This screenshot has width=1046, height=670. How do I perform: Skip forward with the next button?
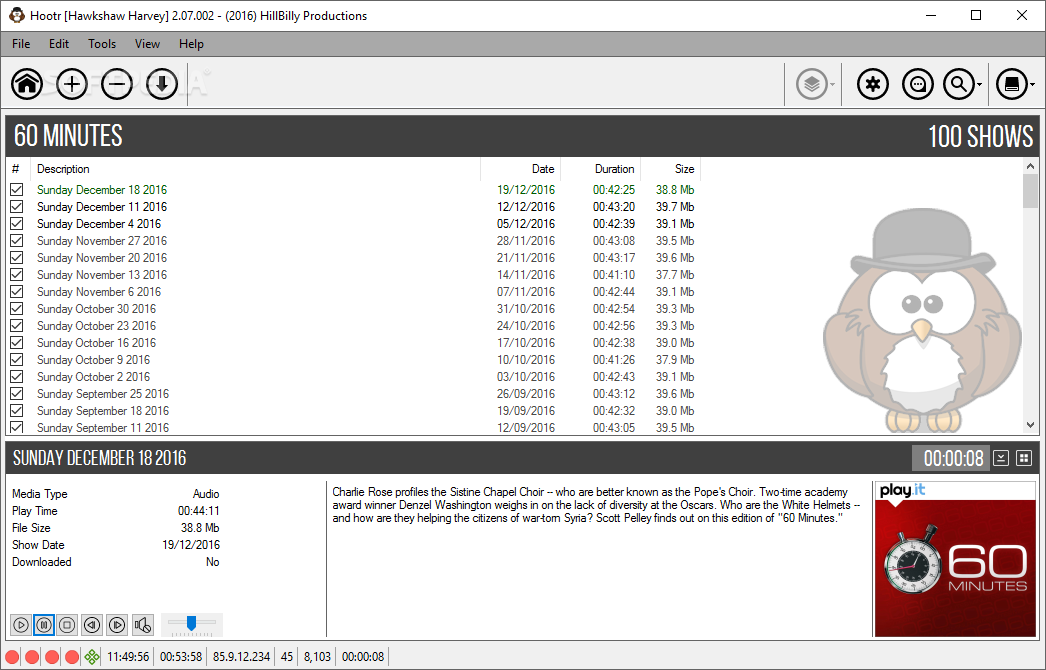tap(117, 625)
